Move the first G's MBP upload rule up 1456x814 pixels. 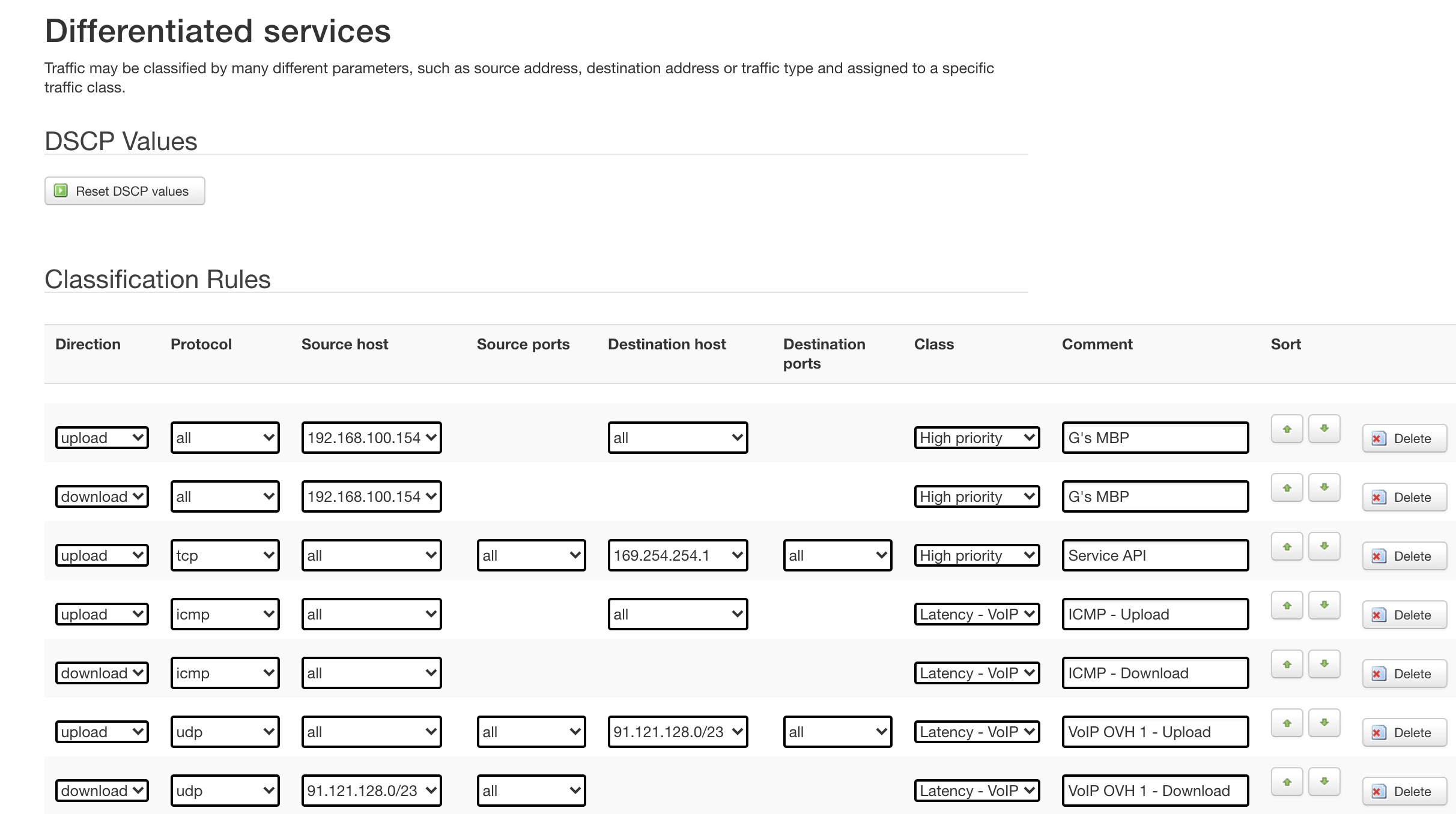[1287, 429]
